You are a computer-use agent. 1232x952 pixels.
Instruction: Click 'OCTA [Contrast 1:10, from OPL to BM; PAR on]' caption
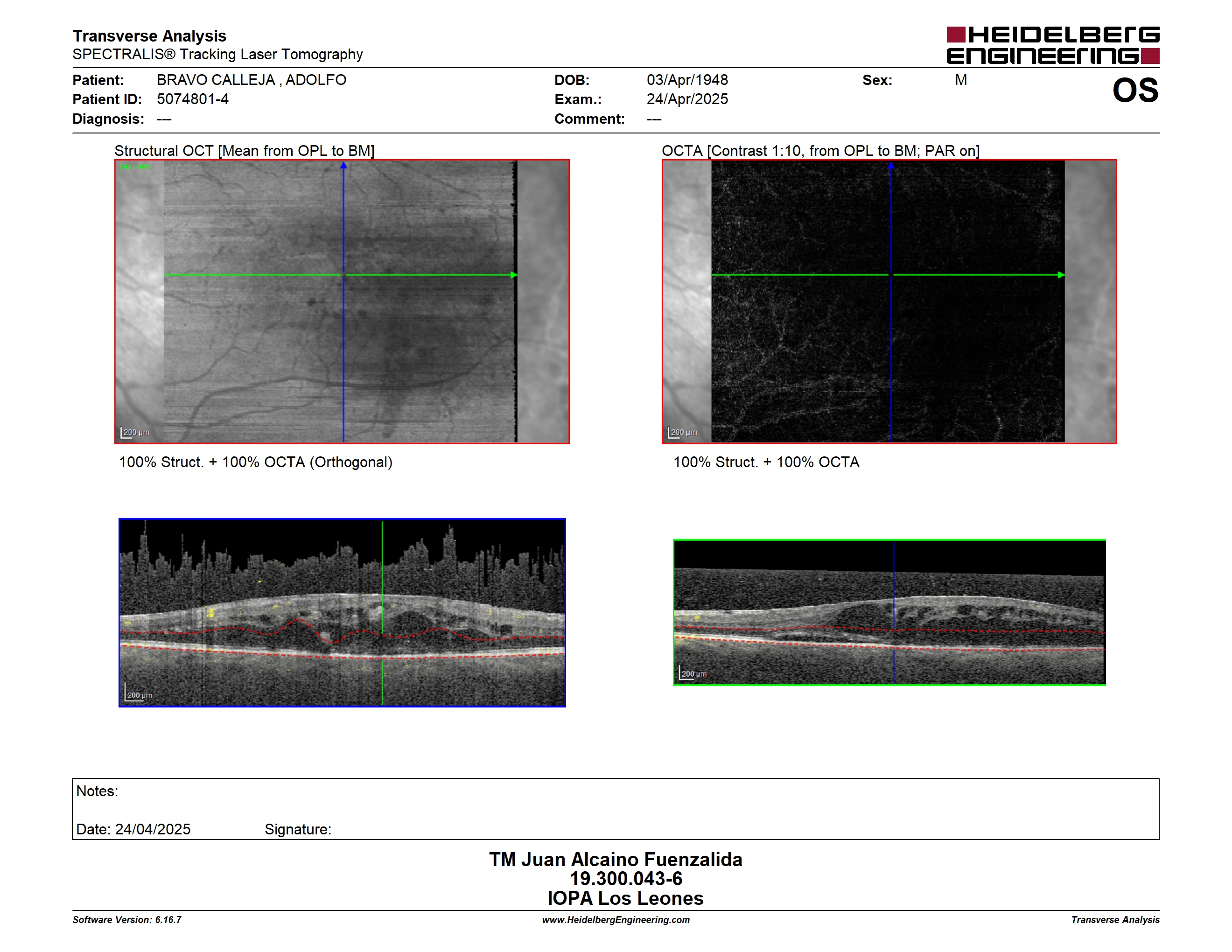[821, 151]
